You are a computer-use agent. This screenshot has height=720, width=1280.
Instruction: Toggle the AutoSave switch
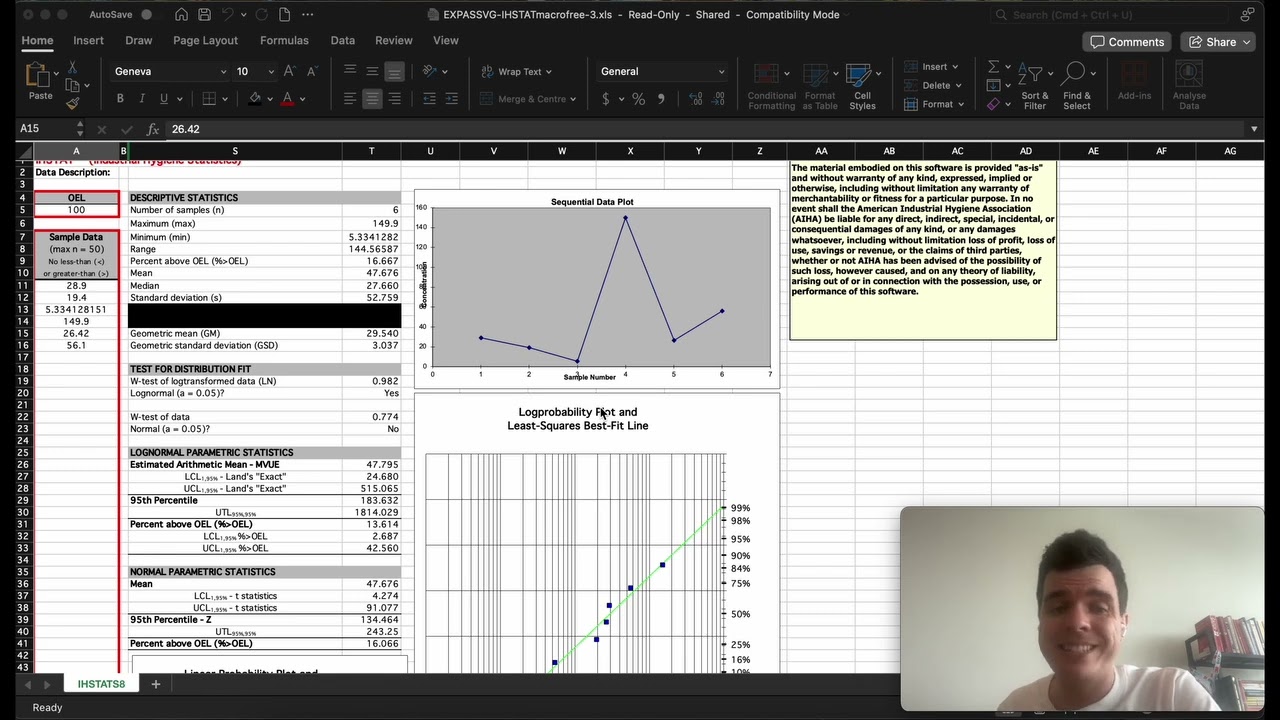click(x=152, y=15)
